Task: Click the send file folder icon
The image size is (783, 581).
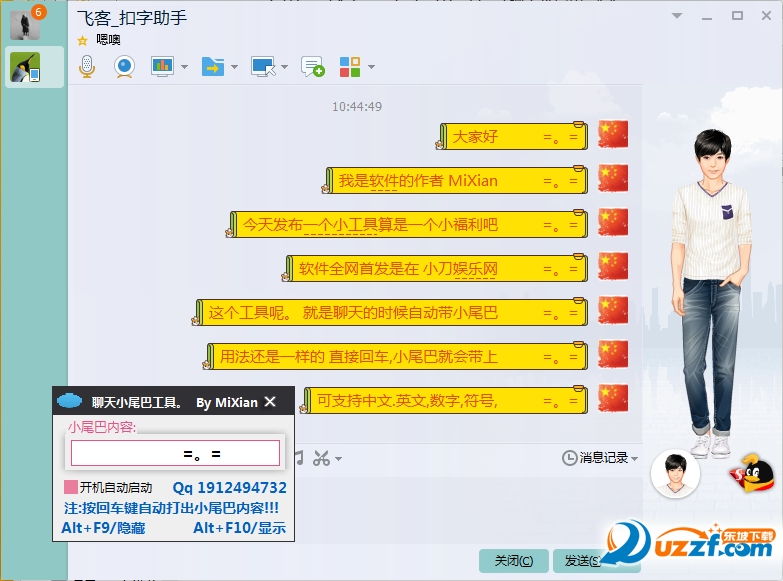Action: pyautogui.click(x=213, y=66)
